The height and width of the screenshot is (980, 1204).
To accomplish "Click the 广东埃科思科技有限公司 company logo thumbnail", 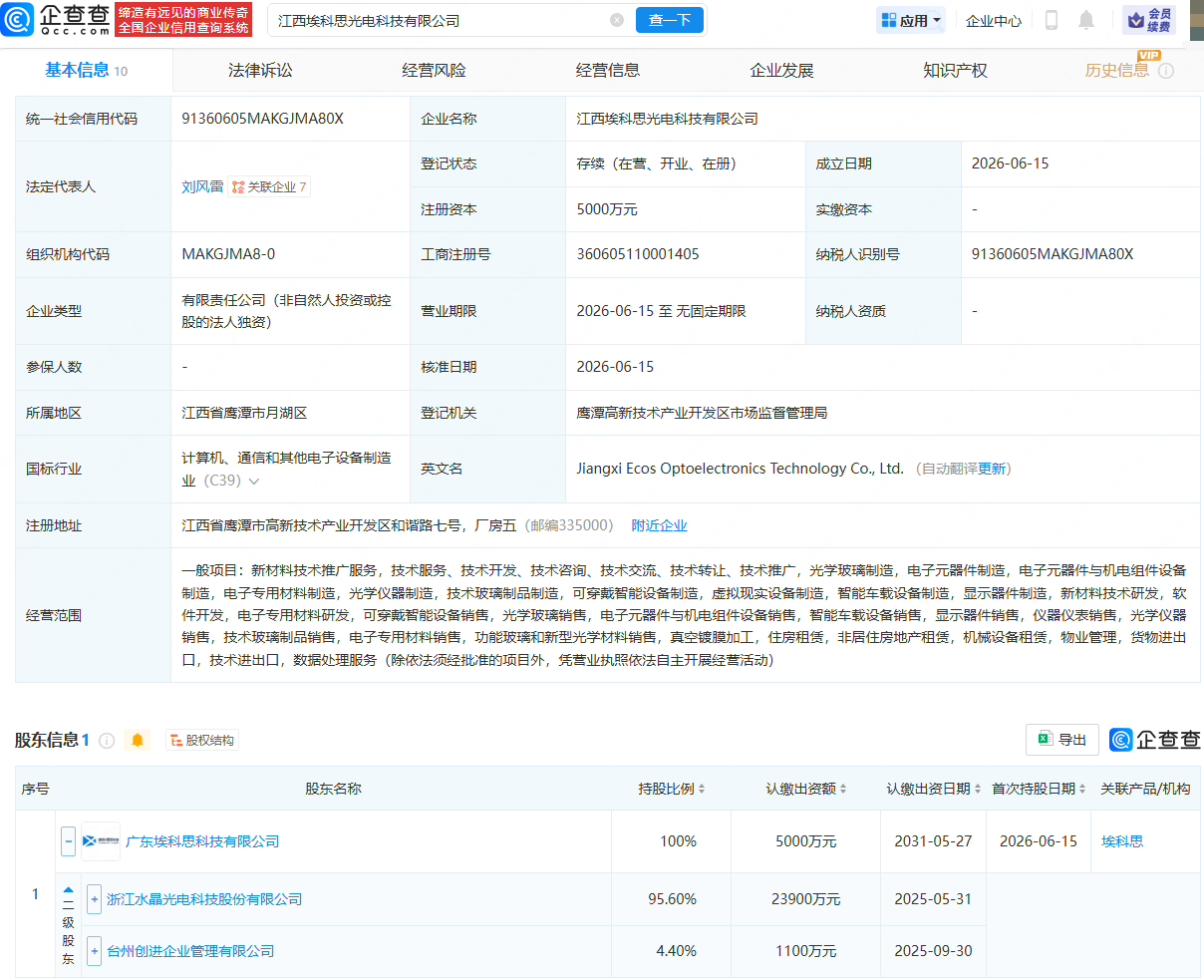I will coord(101,841).
